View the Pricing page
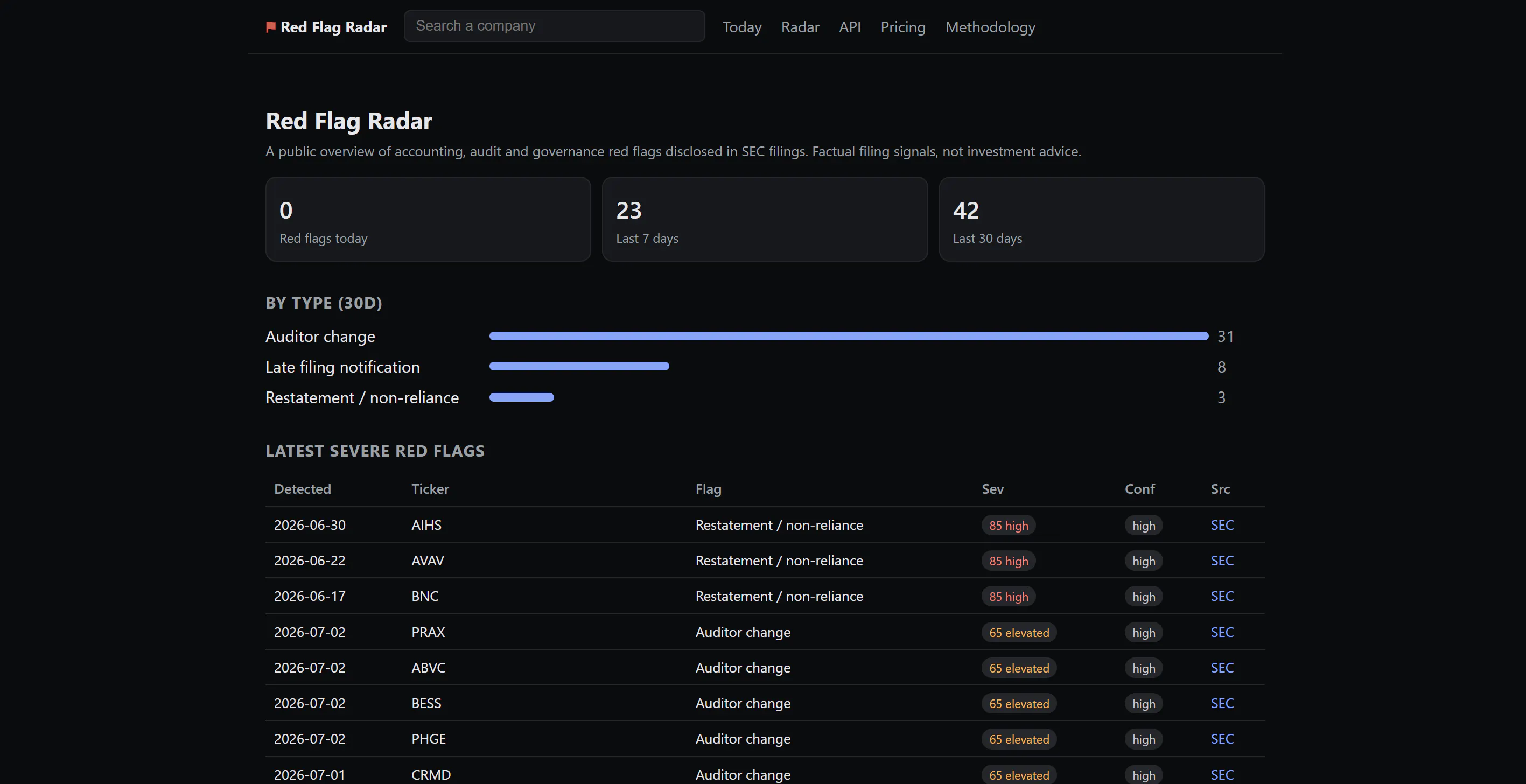The image size is (1526, 784). [x=903, y=27]
